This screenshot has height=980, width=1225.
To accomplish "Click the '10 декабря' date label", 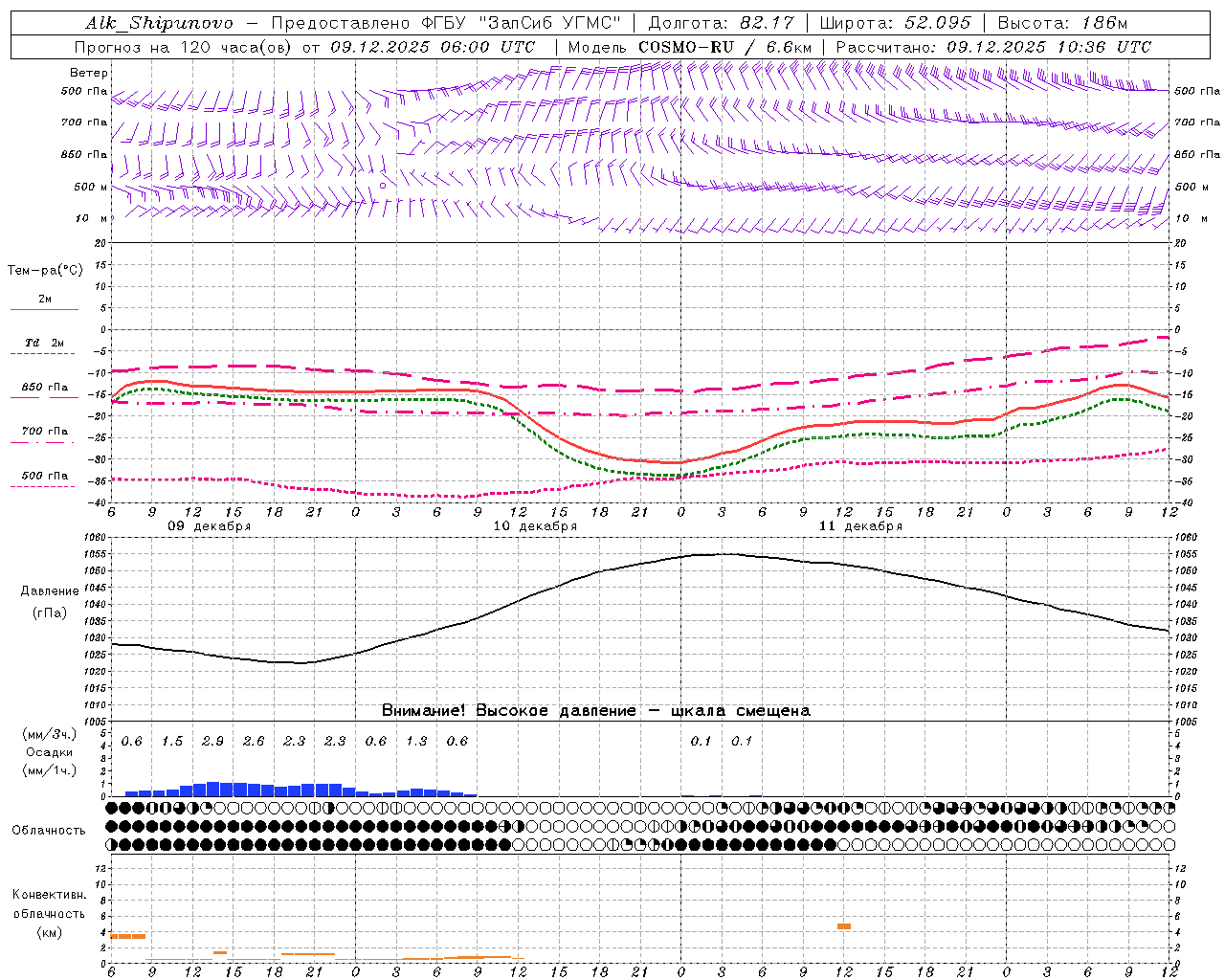I will click(x=535, y=526).
